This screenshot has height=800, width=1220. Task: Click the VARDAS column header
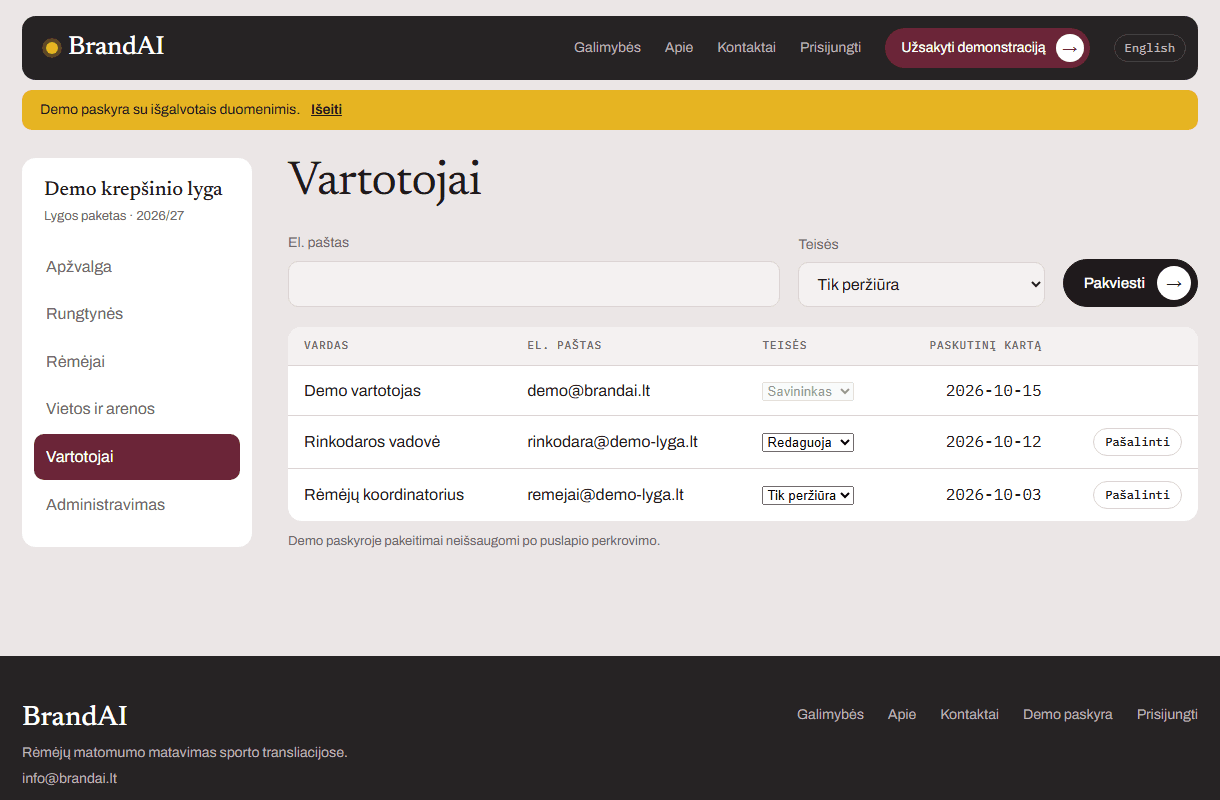click(326, 345)
